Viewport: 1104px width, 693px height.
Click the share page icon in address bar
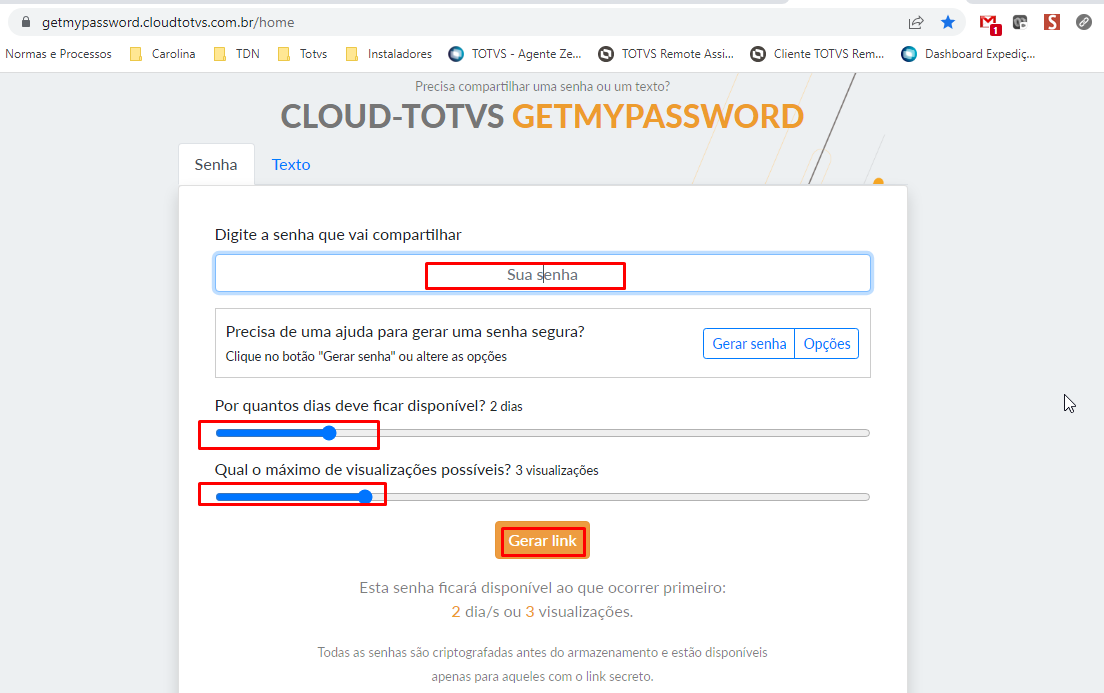click(x=915, y=23)
